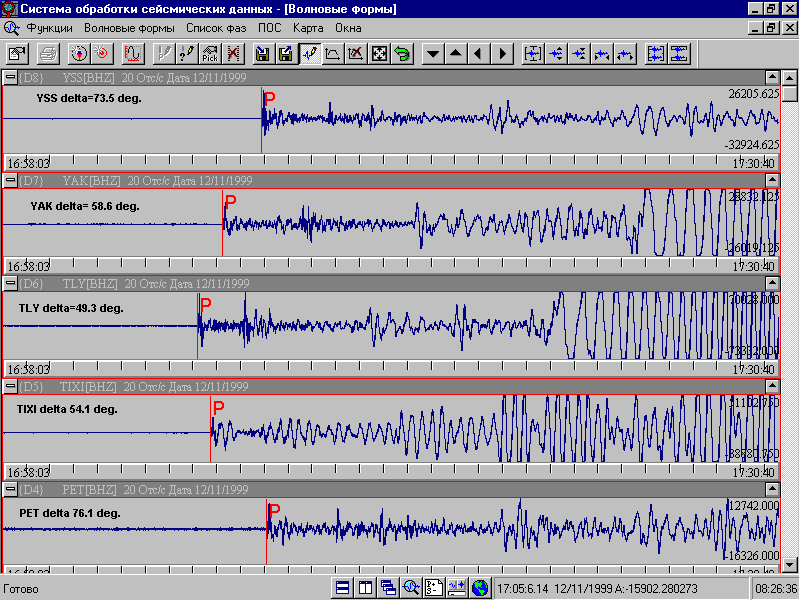799x601 pixels.
Task: Click the red spectrum curve icon
Action: tap(135, 53)
